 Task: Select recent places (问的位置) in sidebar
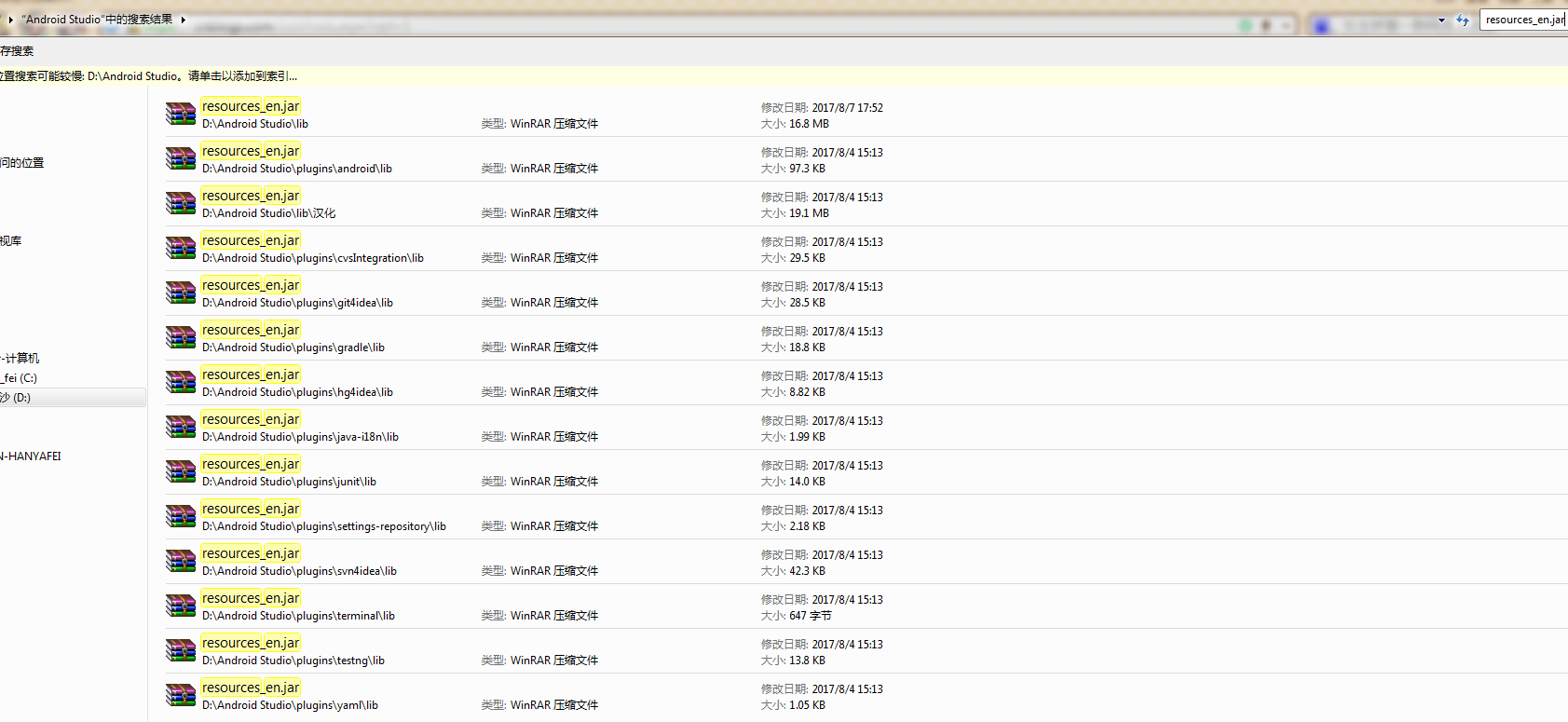pyautogui.click(x=22, y=163)
